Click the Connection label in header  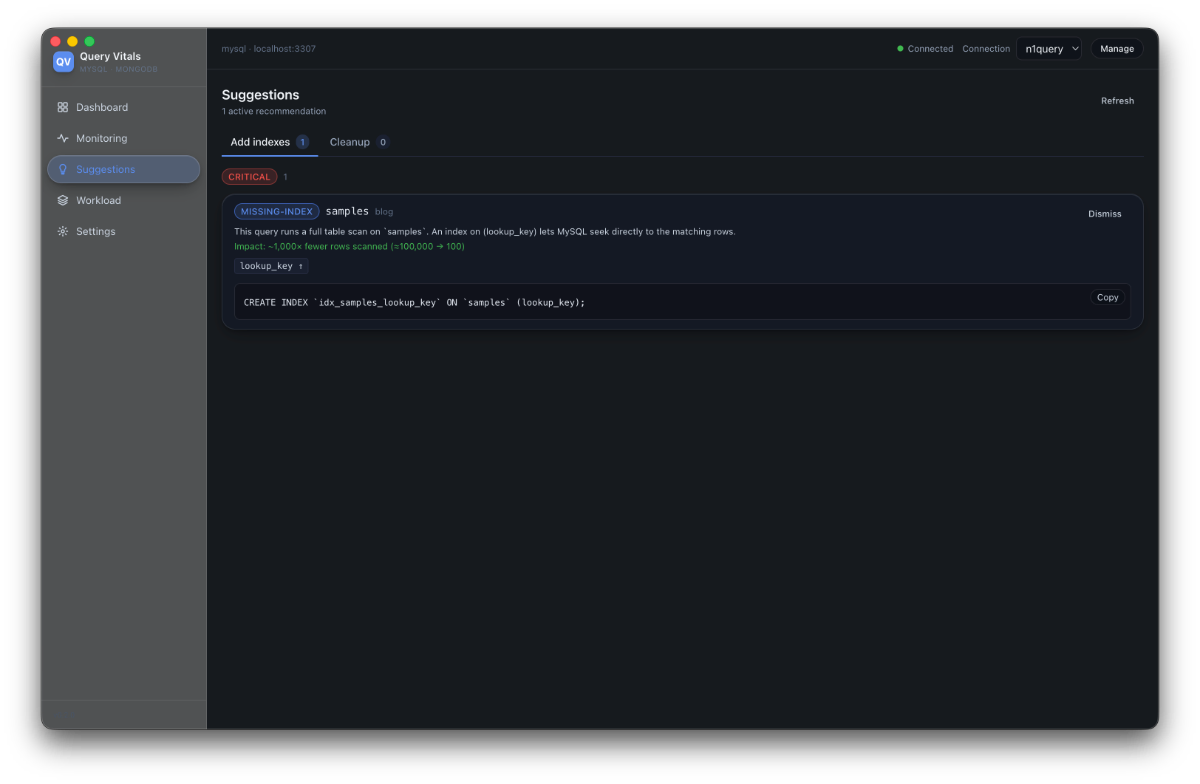986,49
